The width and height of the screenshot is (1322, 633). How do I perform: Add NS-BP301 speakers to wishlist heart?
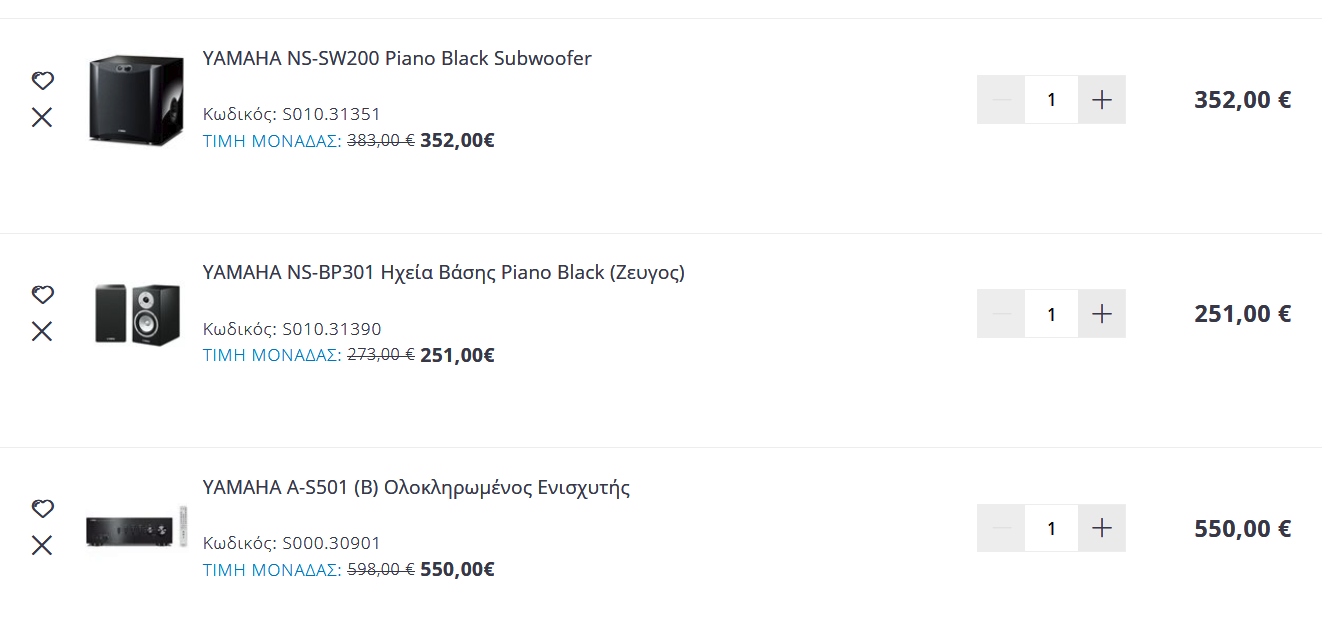[42, 295]
